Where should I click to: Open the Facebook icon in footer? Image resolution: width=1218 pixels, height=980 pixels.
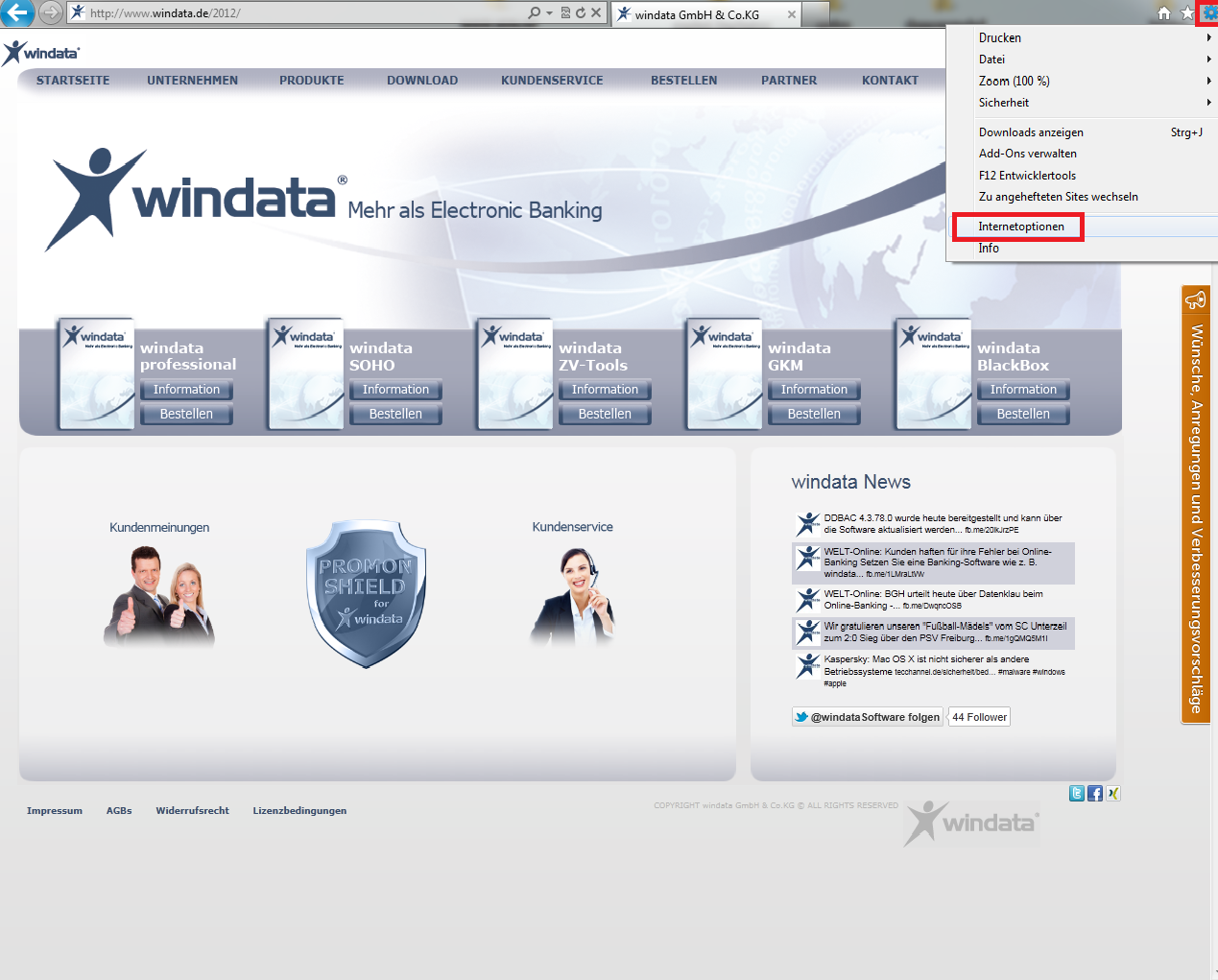1095,794
